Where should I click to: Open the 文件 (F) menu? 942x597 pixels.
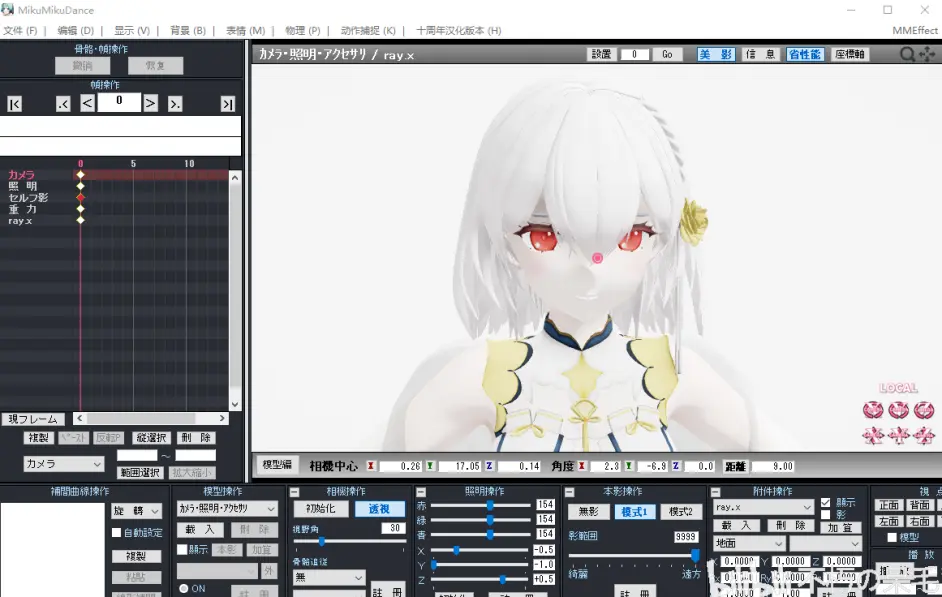click(20, 30)
